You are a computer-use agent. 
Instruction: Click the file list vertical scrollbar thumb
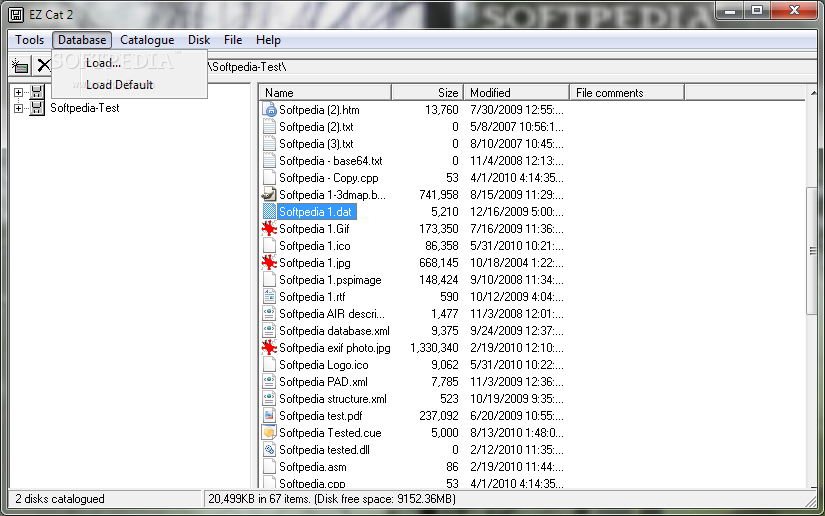coord(813,251)
